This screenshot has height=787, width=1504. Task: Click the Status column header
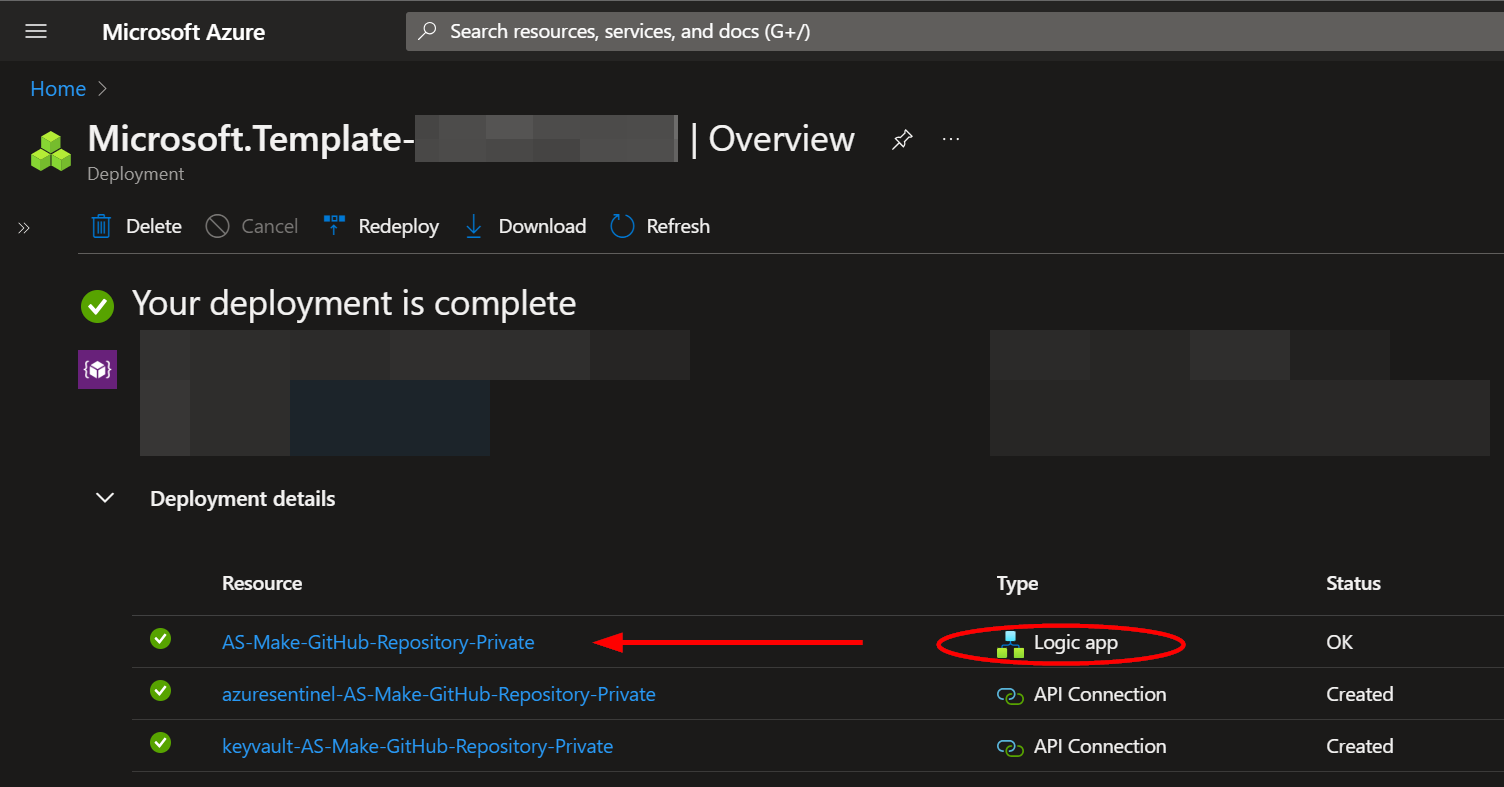[x=1353, y=583]
